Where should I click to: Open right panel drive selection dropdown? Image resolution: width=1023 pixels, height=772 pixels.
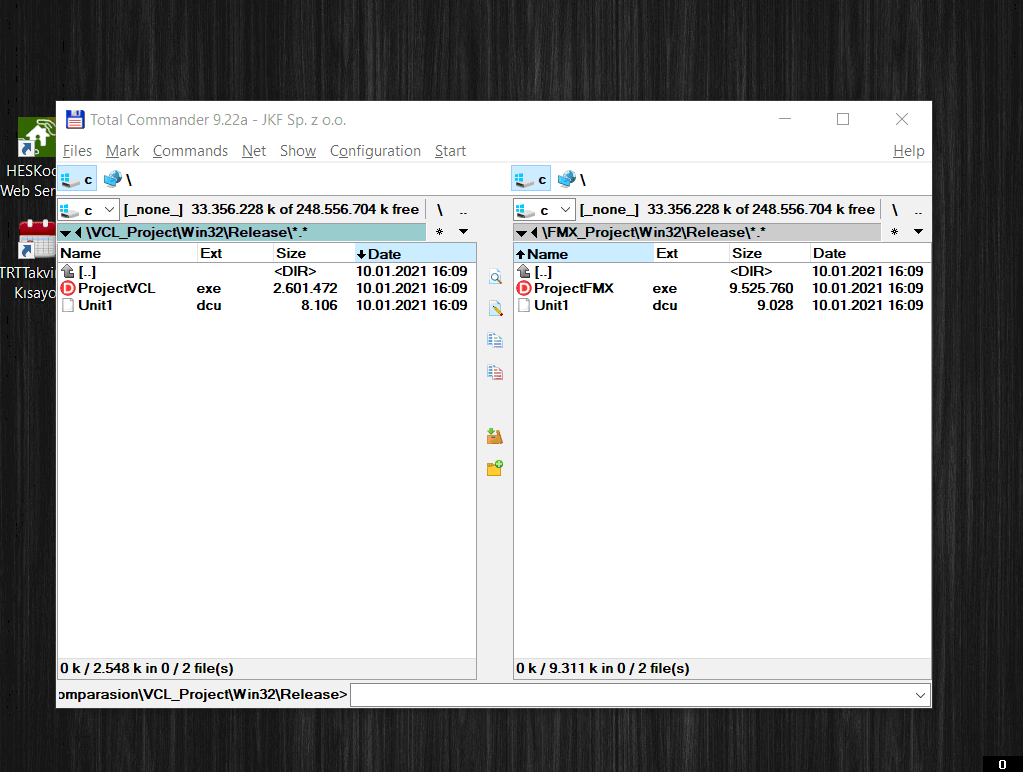pyautogui.click(x=544, y=210)
